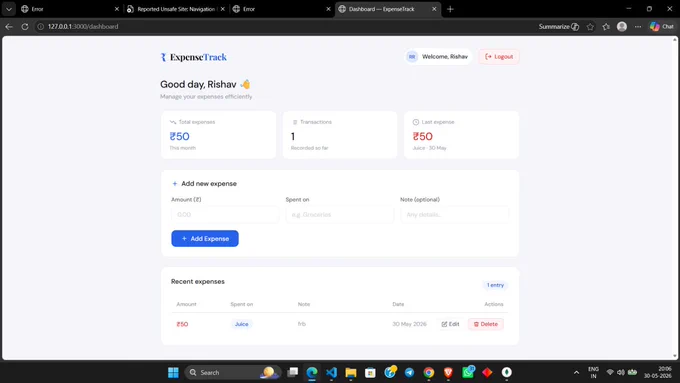Click the Add Expense button
The image size is (680, 383).
pos(205,239)
